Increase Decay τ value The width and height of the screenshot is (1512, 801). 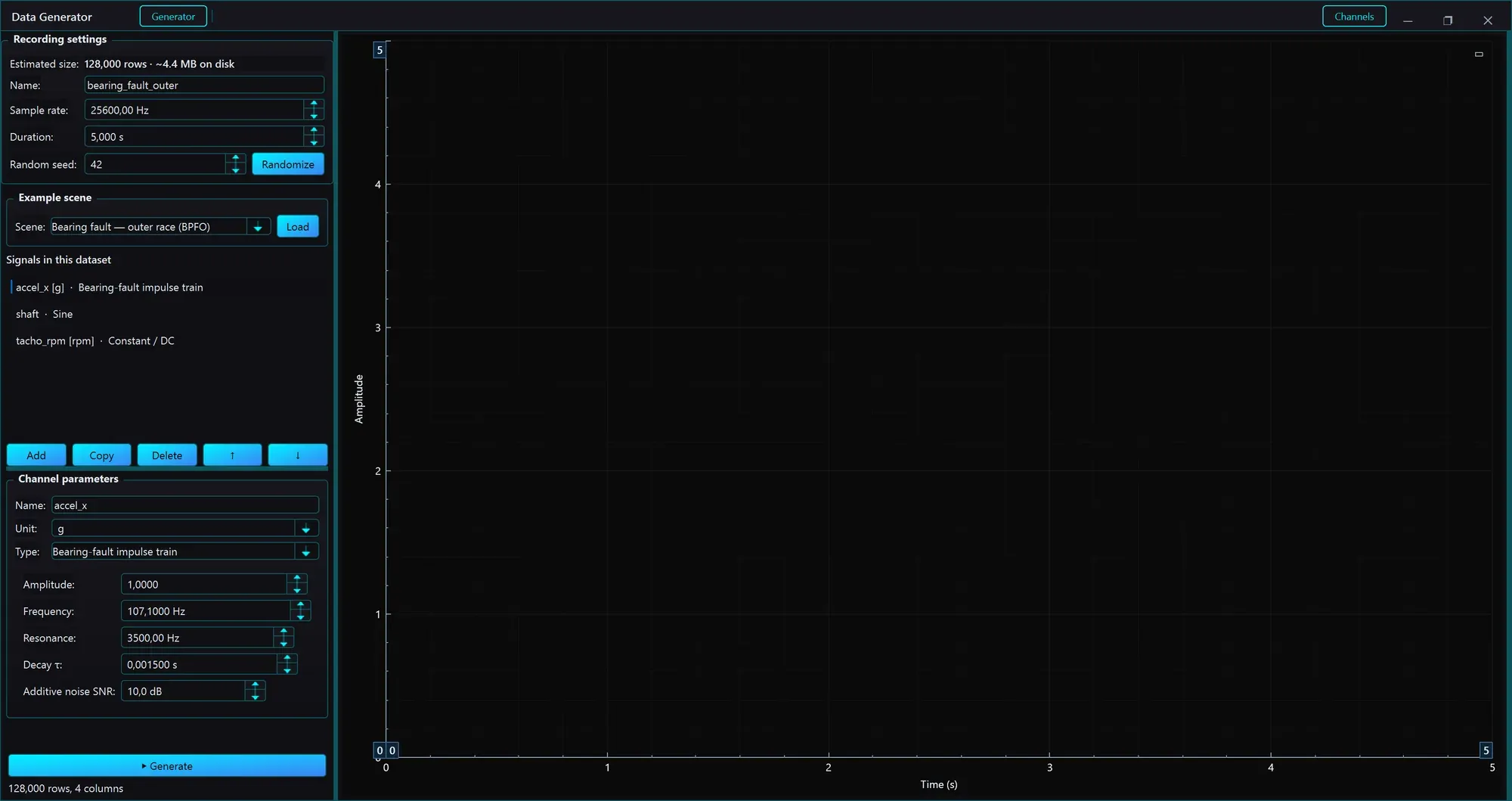point(287,659)
